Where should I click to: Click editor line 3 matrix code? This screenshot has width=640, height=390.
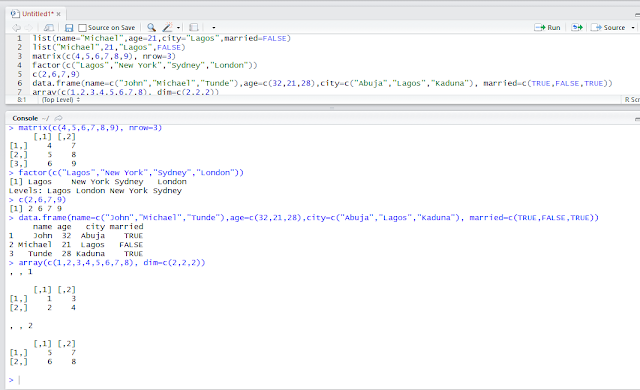click(x=104, y=56)
